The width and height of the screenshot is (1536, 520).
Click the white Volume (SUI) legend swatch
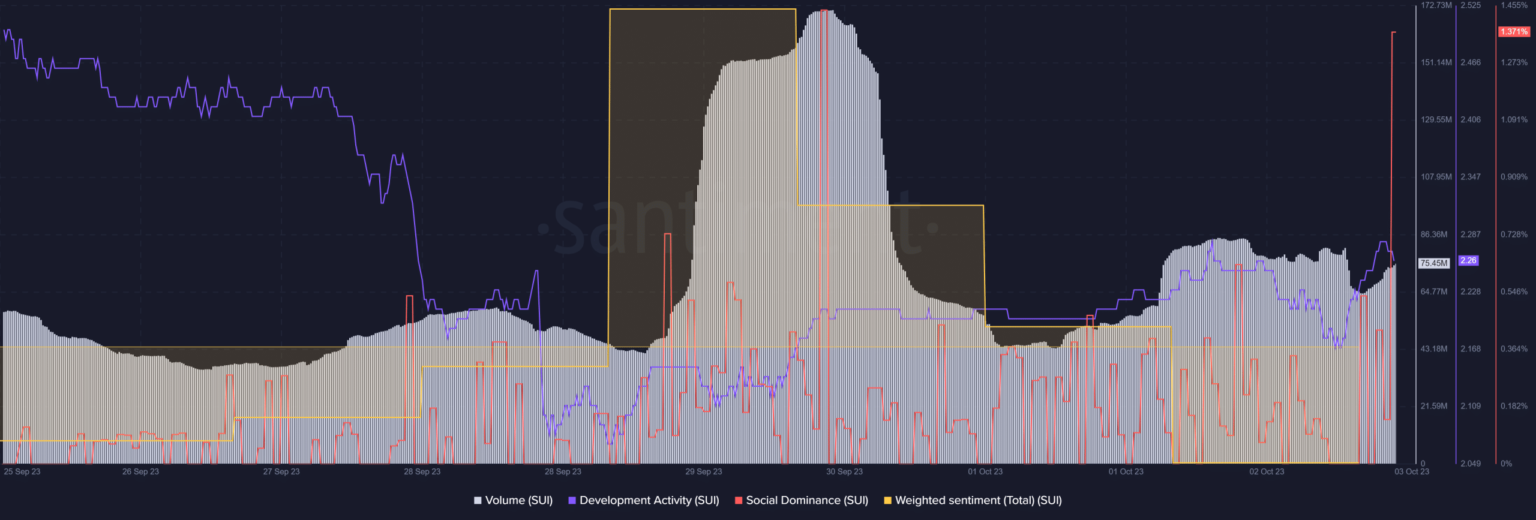click(x=477, y=500)
